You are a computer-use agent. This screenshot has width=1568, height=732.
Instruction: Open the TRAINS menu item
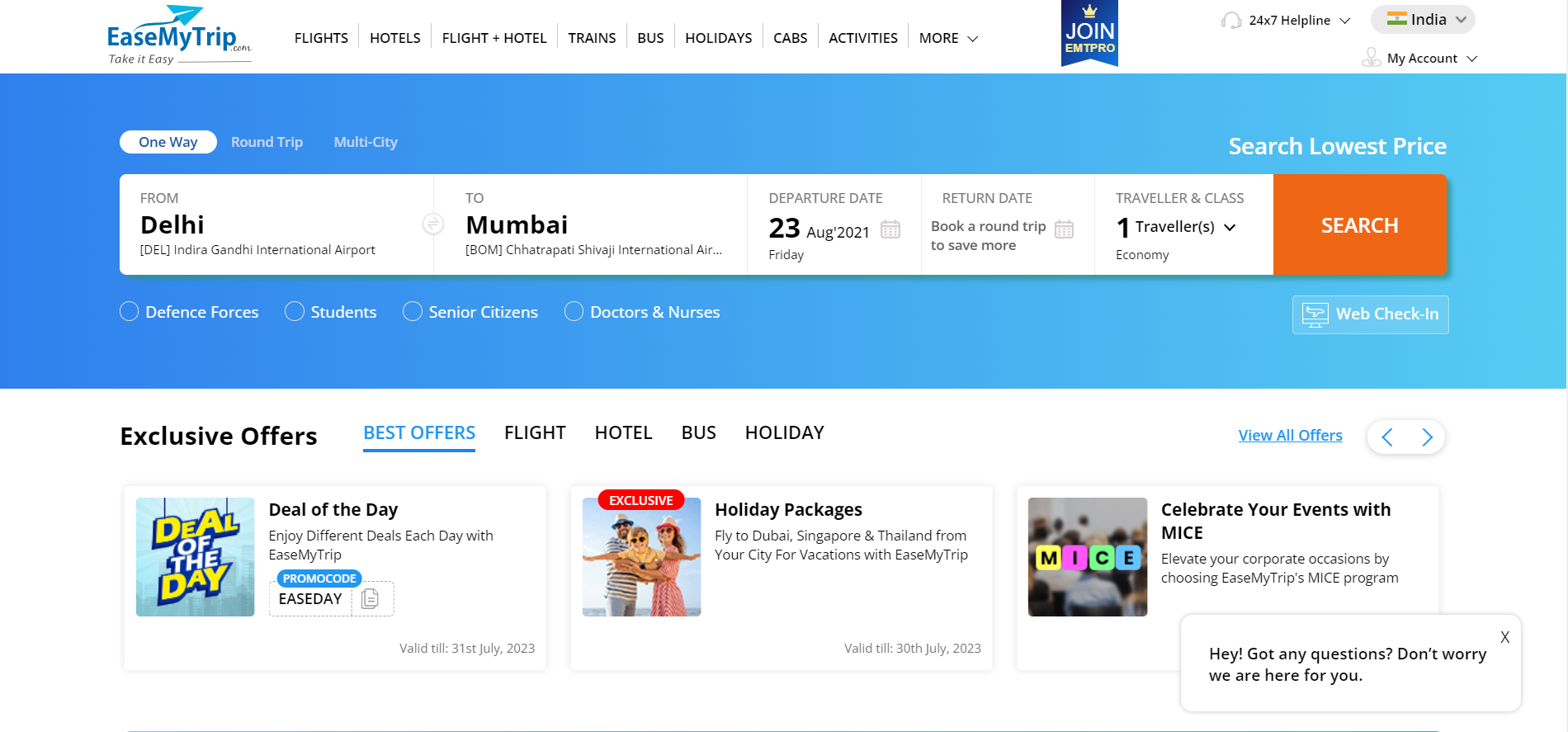[x=592, y=38]
